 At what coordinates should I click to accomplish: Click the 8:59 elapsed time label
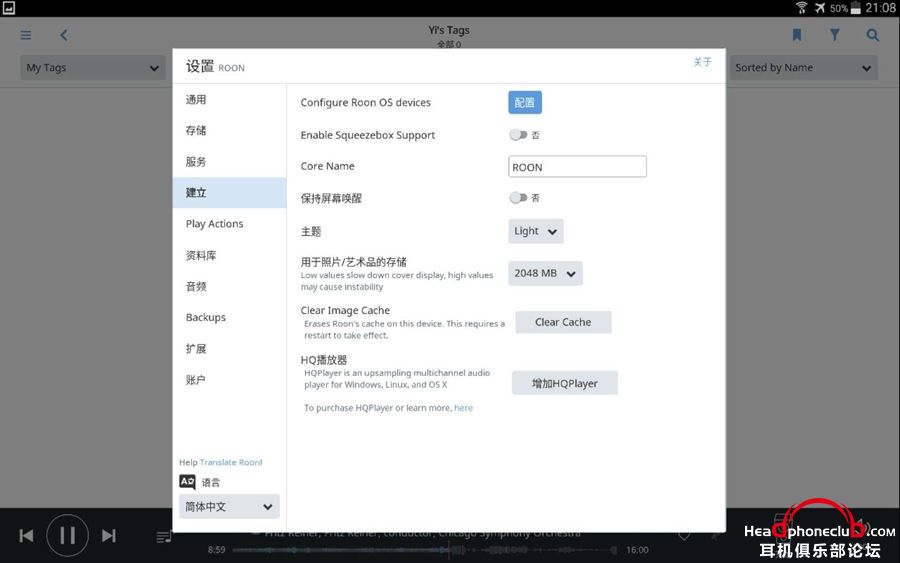coord(216,550)
